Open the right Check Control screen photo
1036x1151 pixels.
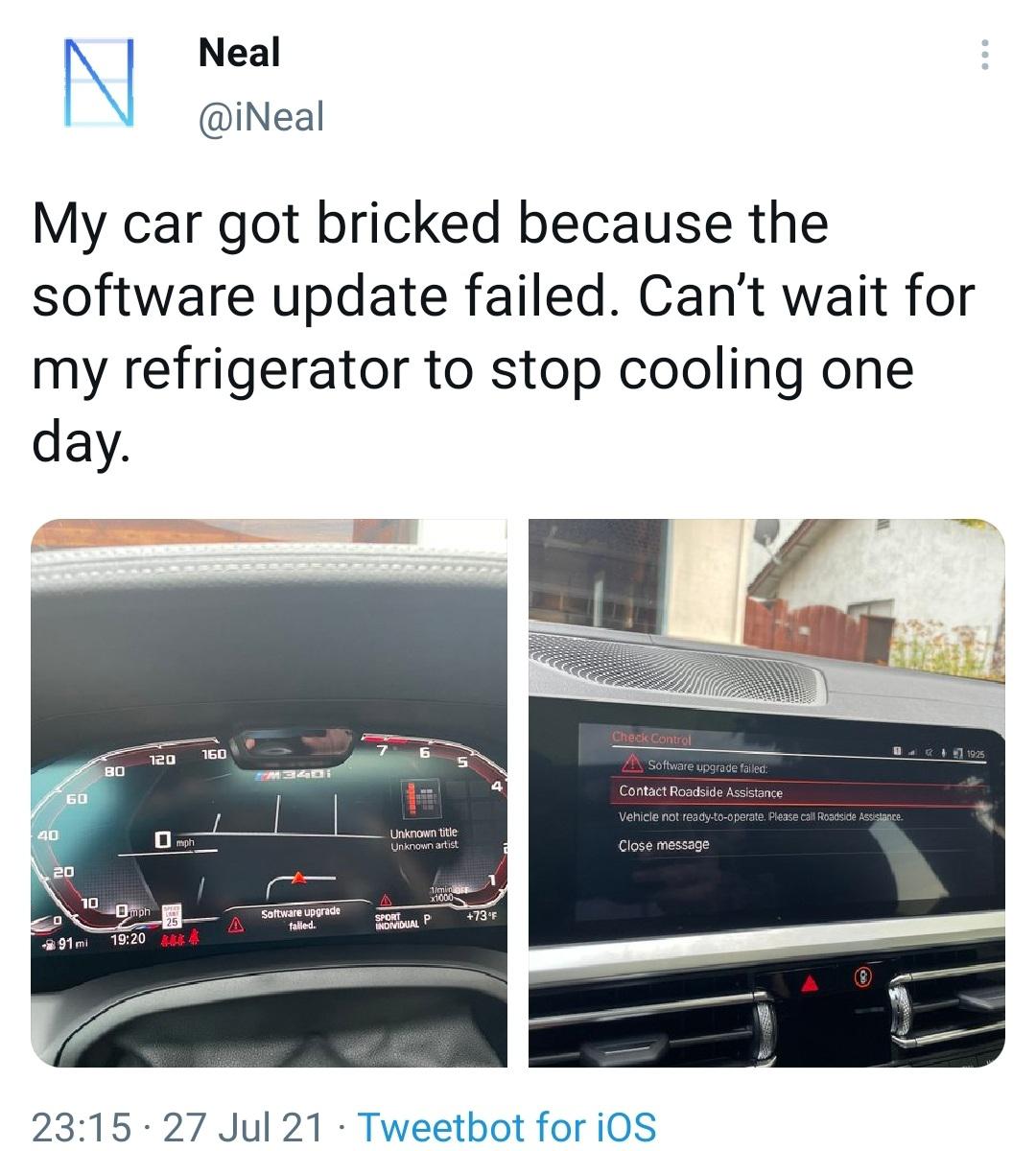pos(766,793)
